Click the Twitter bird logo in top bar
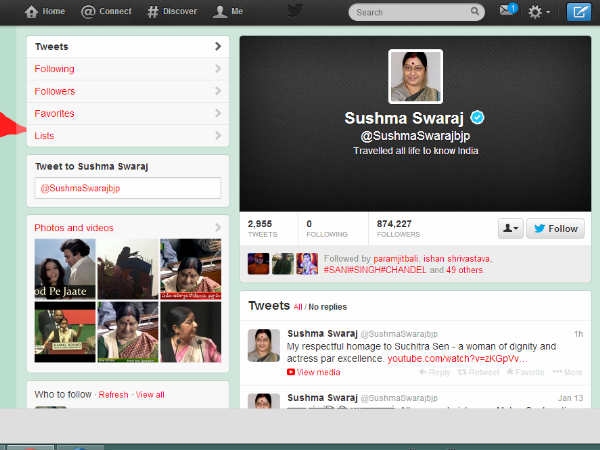 click(x=295, y=10)
